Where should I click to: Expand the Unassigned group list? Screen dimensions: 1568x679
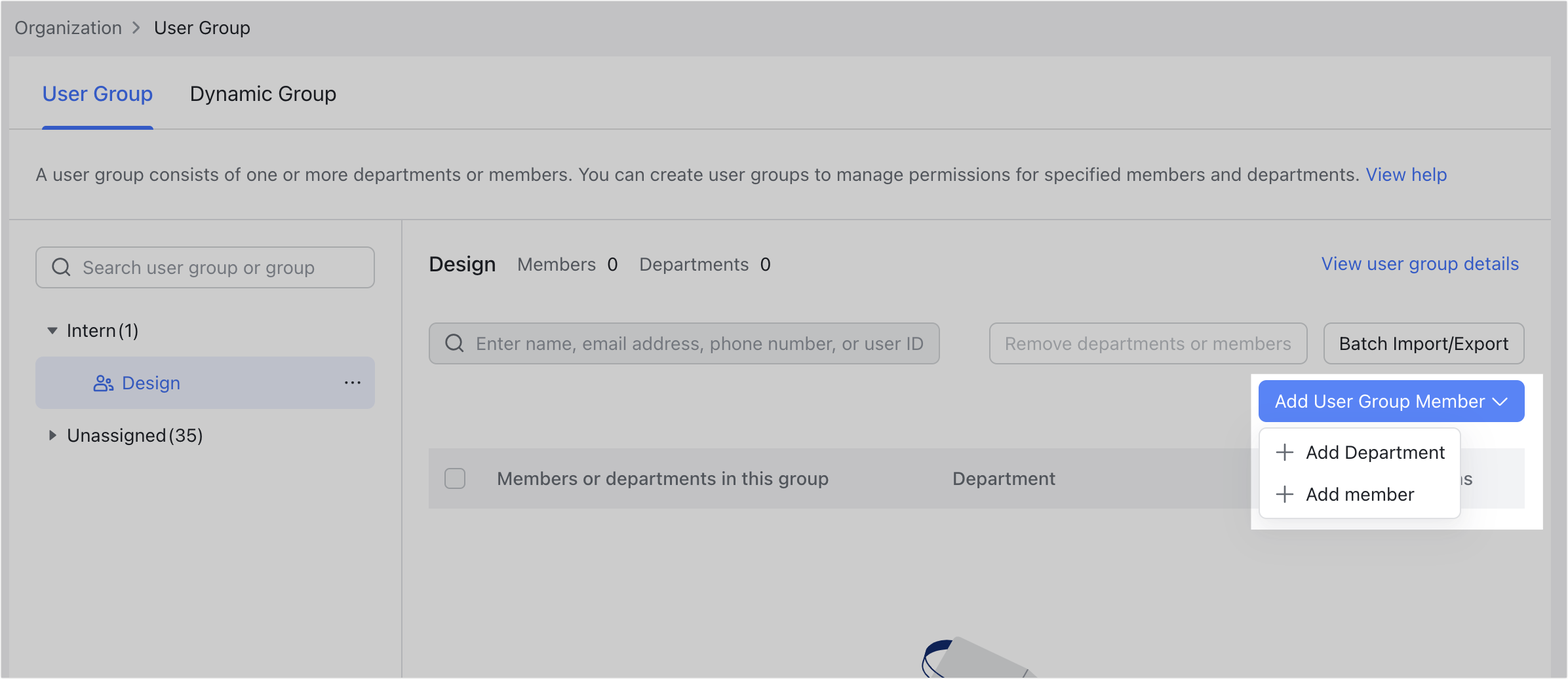(x=52, y=435)
